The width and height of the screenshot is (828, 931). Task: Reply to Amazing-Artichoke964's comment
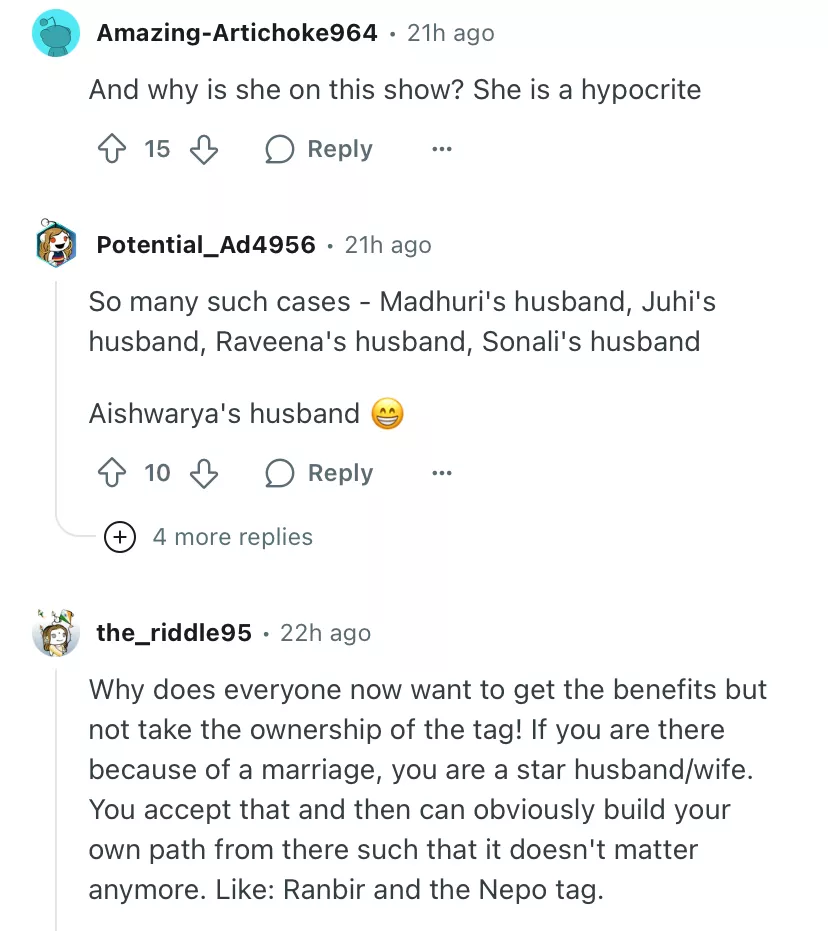319,150
